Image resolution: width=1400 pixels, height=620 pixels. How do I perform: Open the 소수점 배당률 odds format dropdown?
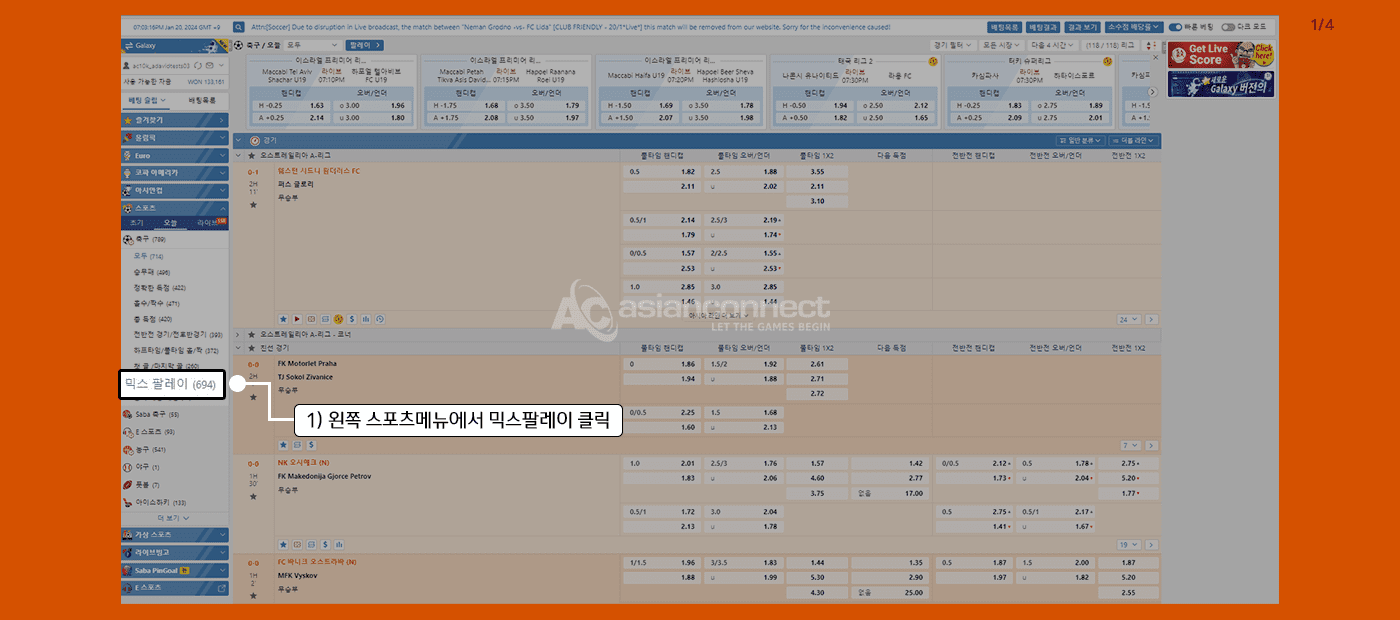tap(1135, 27)
